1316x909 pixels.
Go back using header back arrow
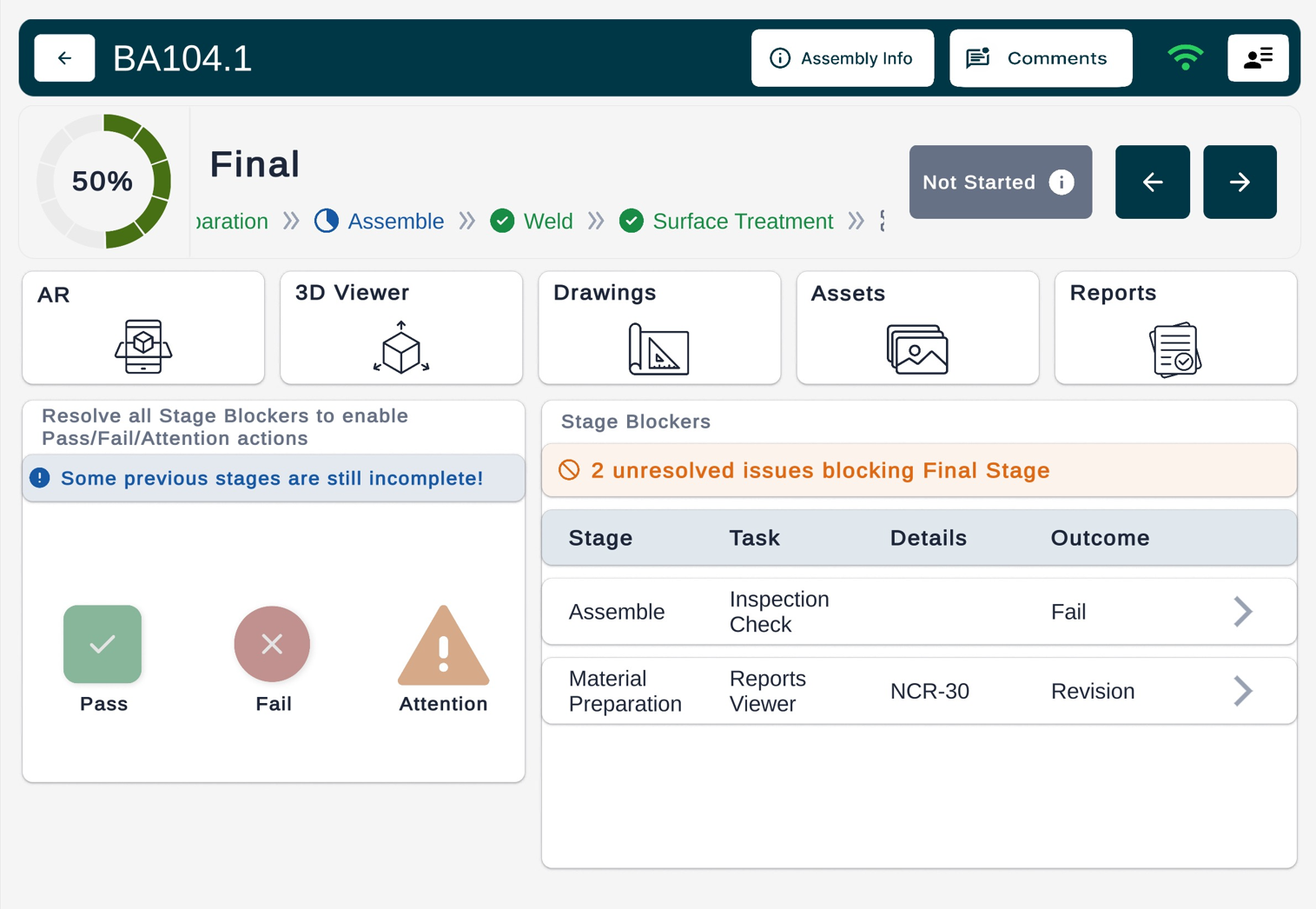click(64, 58)
